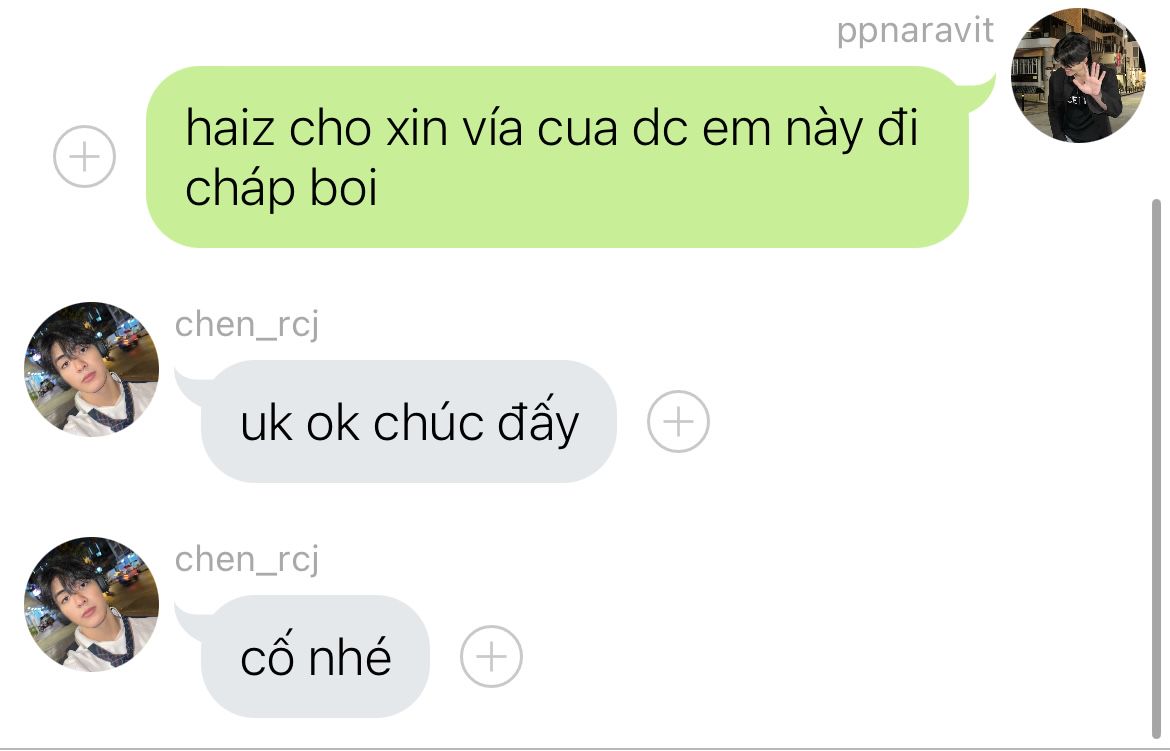The height and width of the screenshot is (751, 1170).
Task: Click the vertical scrollbar on the right edge
Action: coord(1156,470)
